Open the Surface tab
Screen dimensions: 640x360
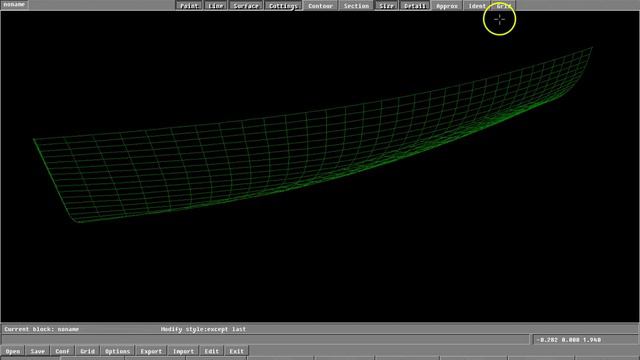click(246, 6)
